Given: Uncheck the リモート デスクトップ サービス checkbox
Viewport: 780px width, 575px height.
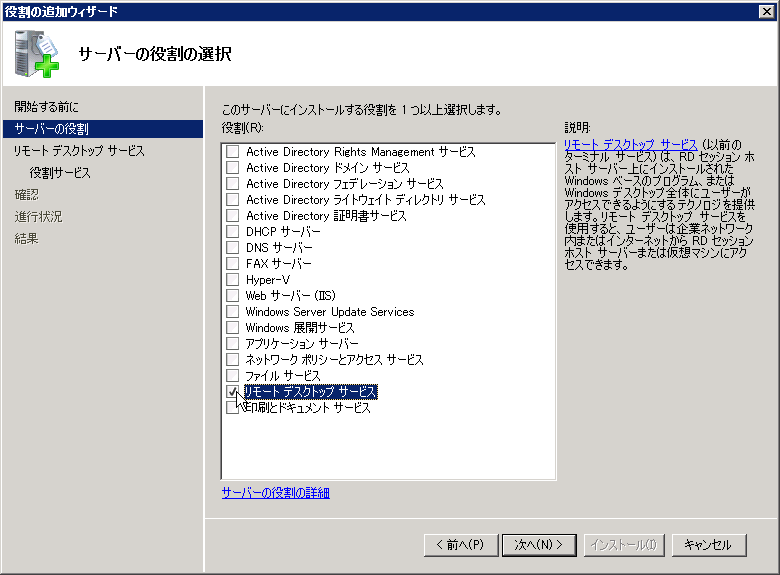Looking at the screenshot, I should pyautogui.click(x=232, y=391).
